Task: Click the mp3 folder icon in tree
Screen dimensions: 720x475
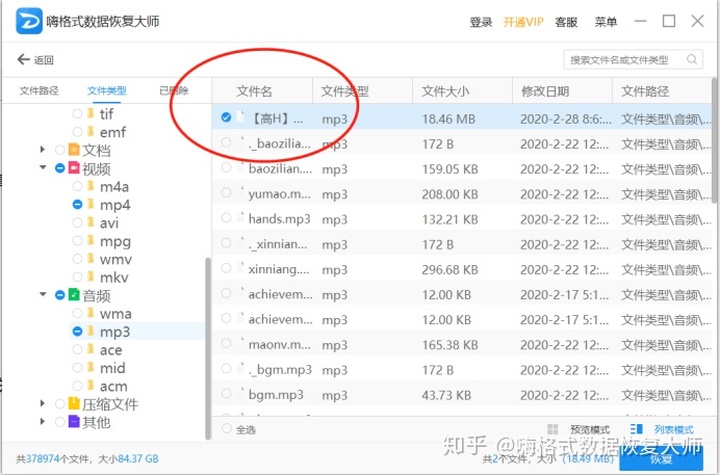Action: coord(90,331)
